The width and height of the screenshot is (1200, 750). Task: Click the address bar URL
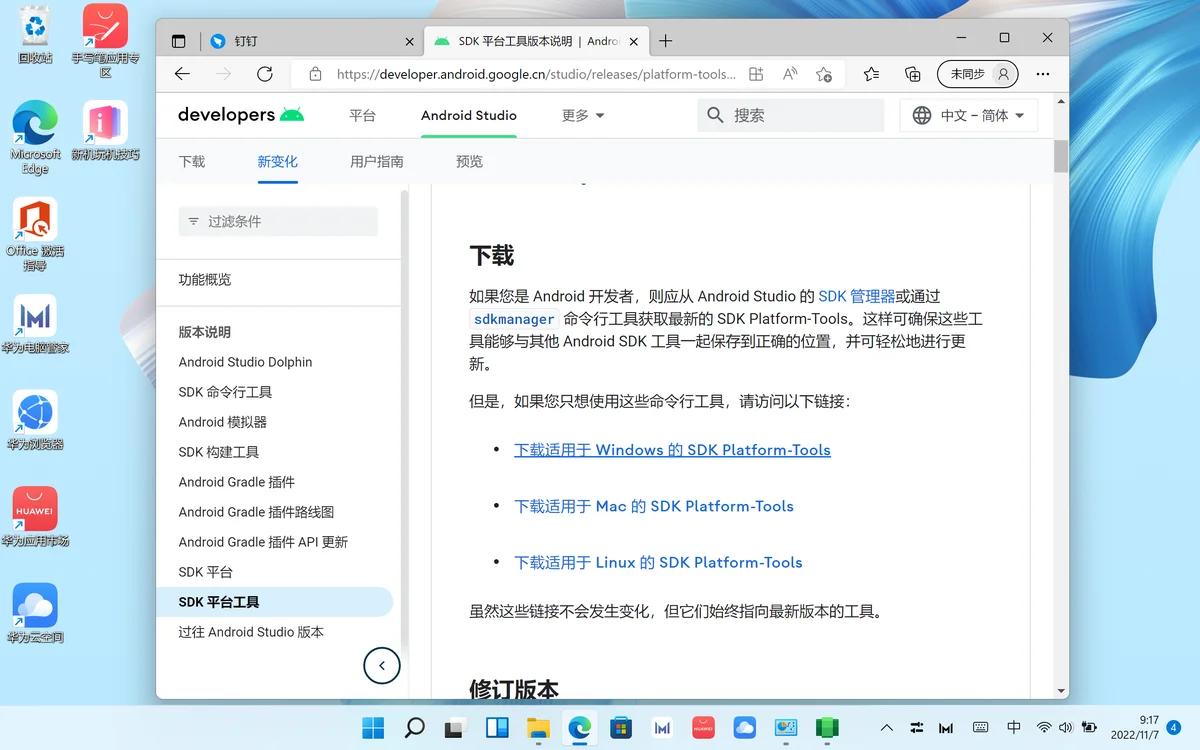pyautogui.click(x=537, y=74)
